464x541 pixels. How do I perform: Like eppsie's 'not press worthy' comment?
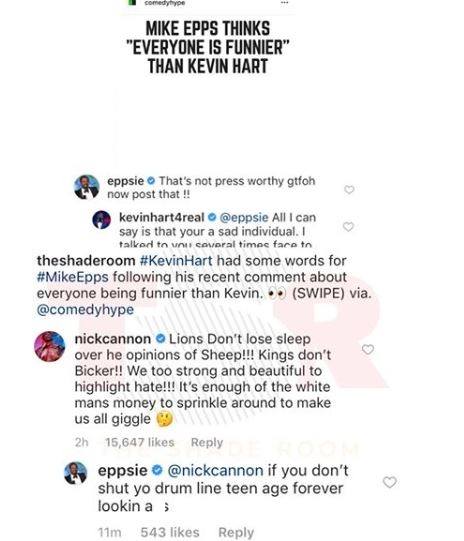click(x=349, y=189)
